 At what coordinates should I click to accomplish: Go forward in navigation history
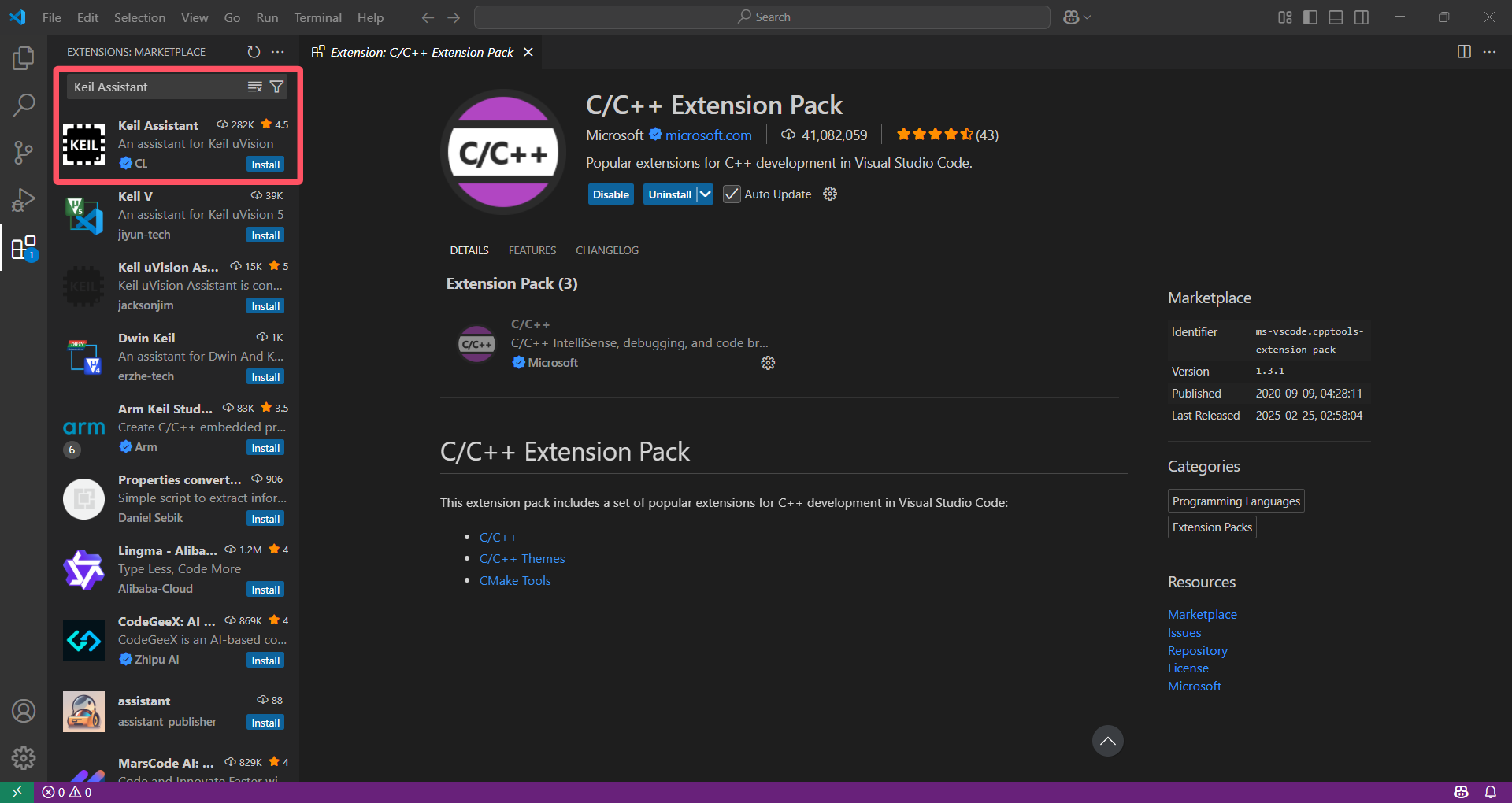tap(454, 17)
